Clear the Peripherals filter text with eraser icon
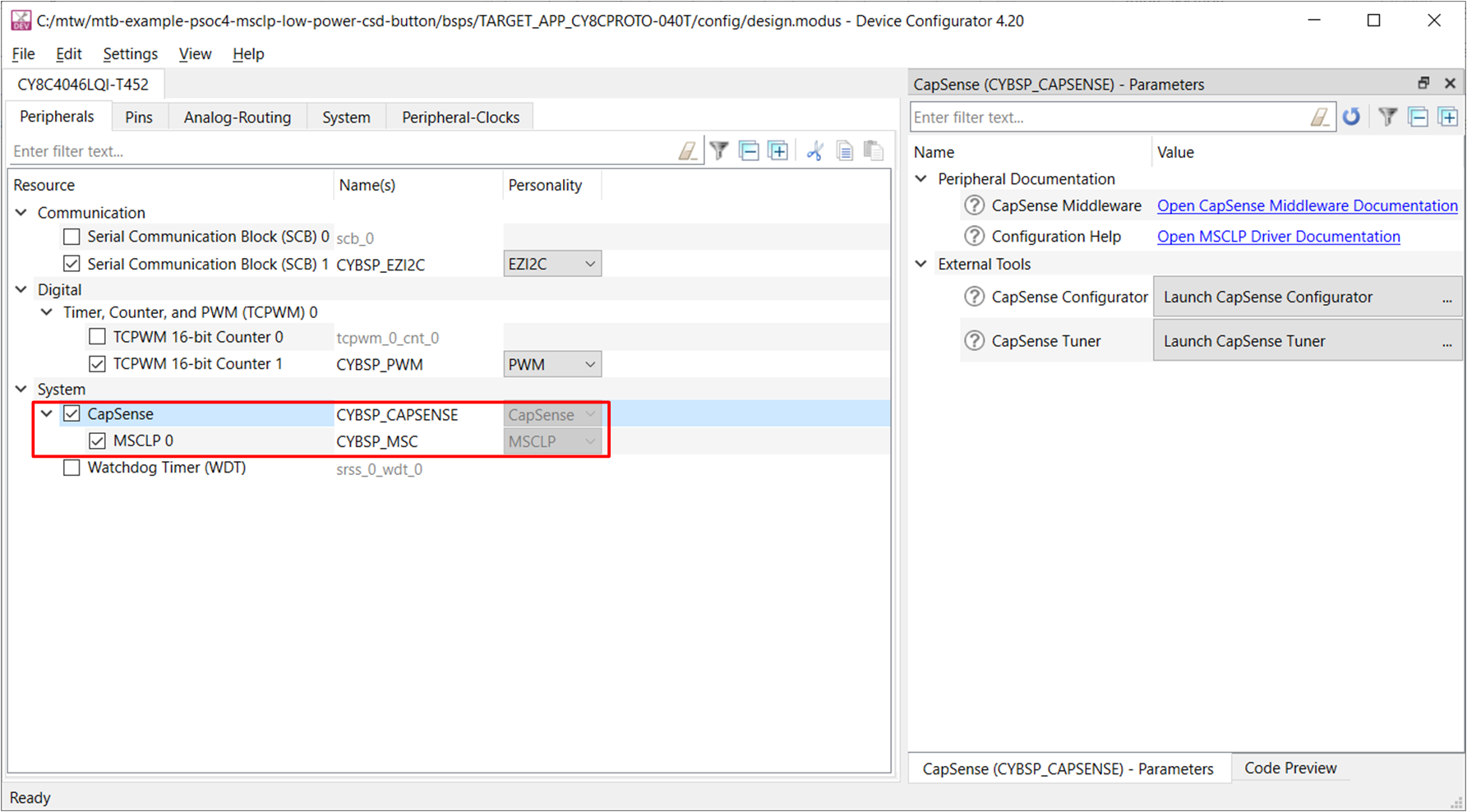The height and width of the screenshot is (812, 1467). click(x=688, y=151)
